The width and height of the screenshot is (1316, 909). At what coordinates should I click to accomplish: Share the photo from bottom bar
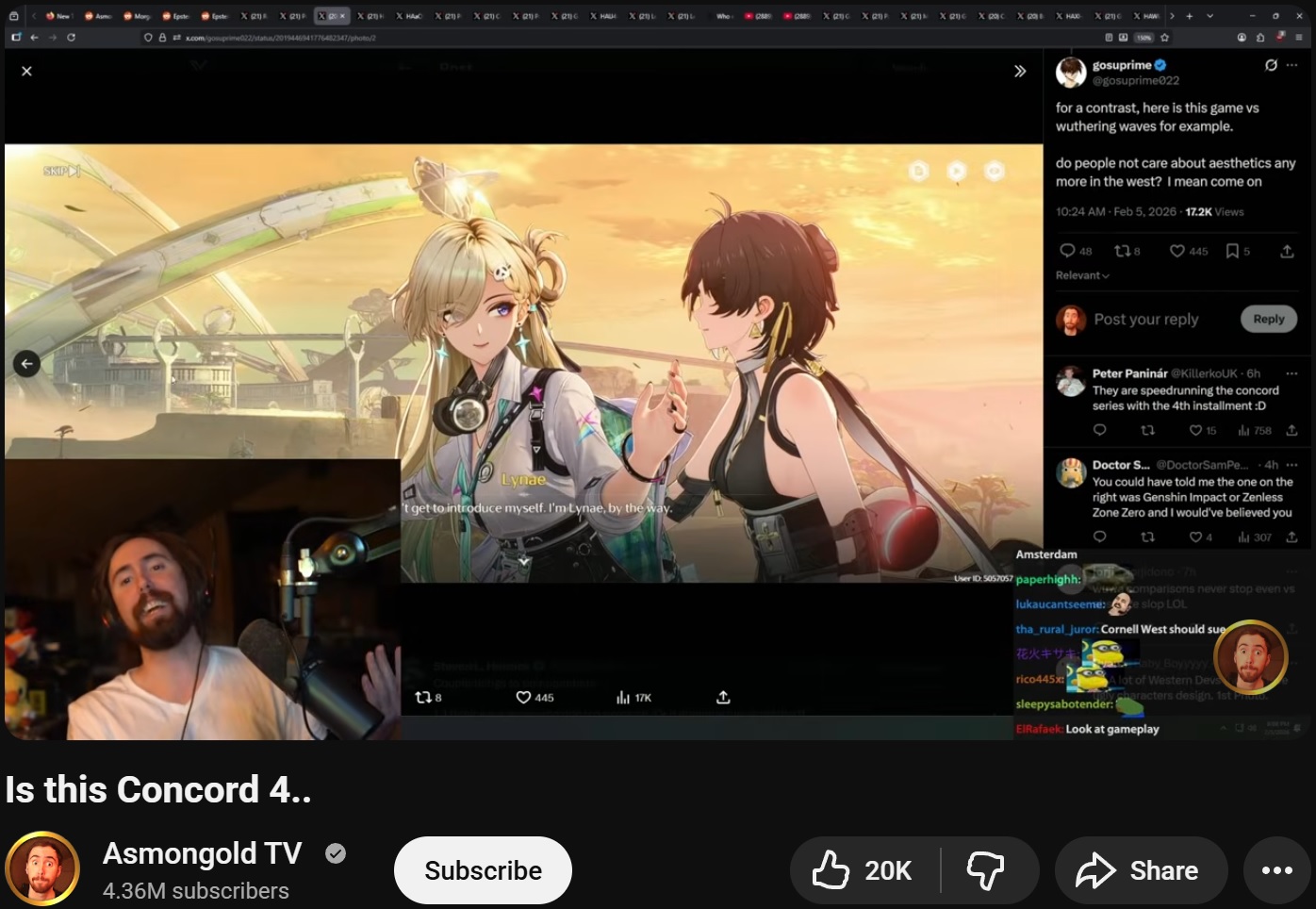(x=723, y=697)
